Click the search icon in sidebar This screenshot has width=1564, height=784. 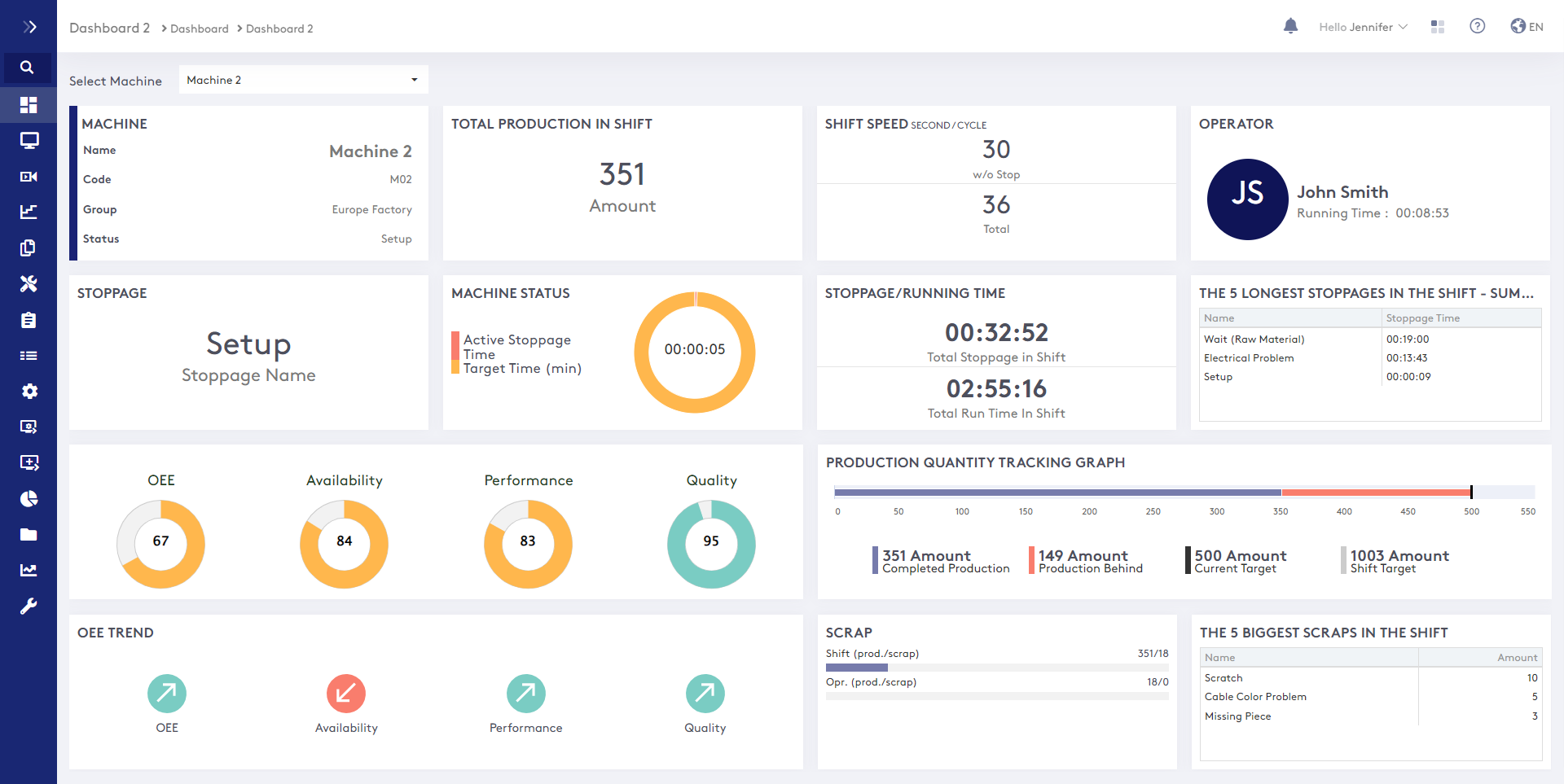[x=28, y=68]
